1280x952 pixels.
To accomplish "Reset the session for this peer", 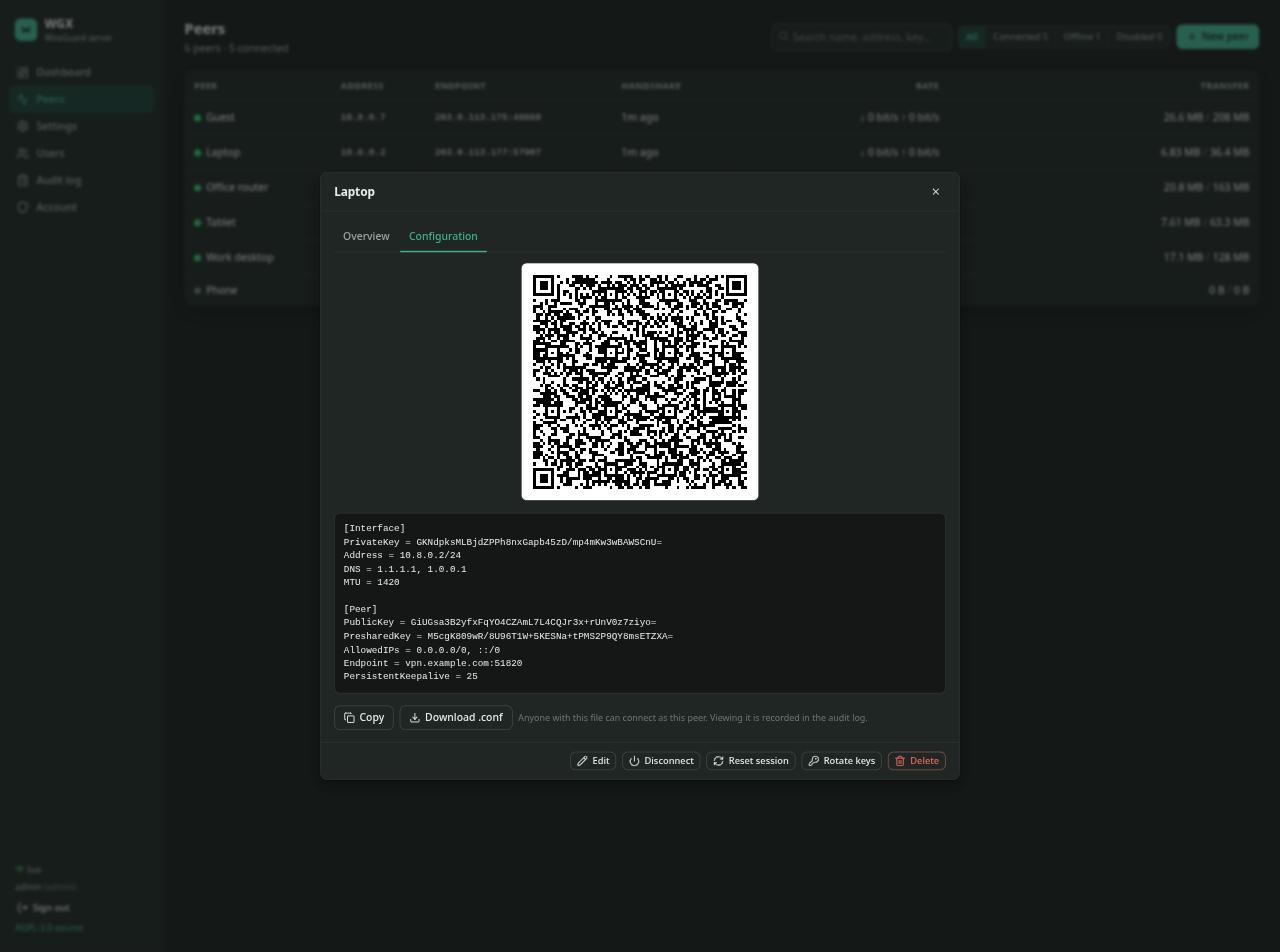I will pos(751,761).
